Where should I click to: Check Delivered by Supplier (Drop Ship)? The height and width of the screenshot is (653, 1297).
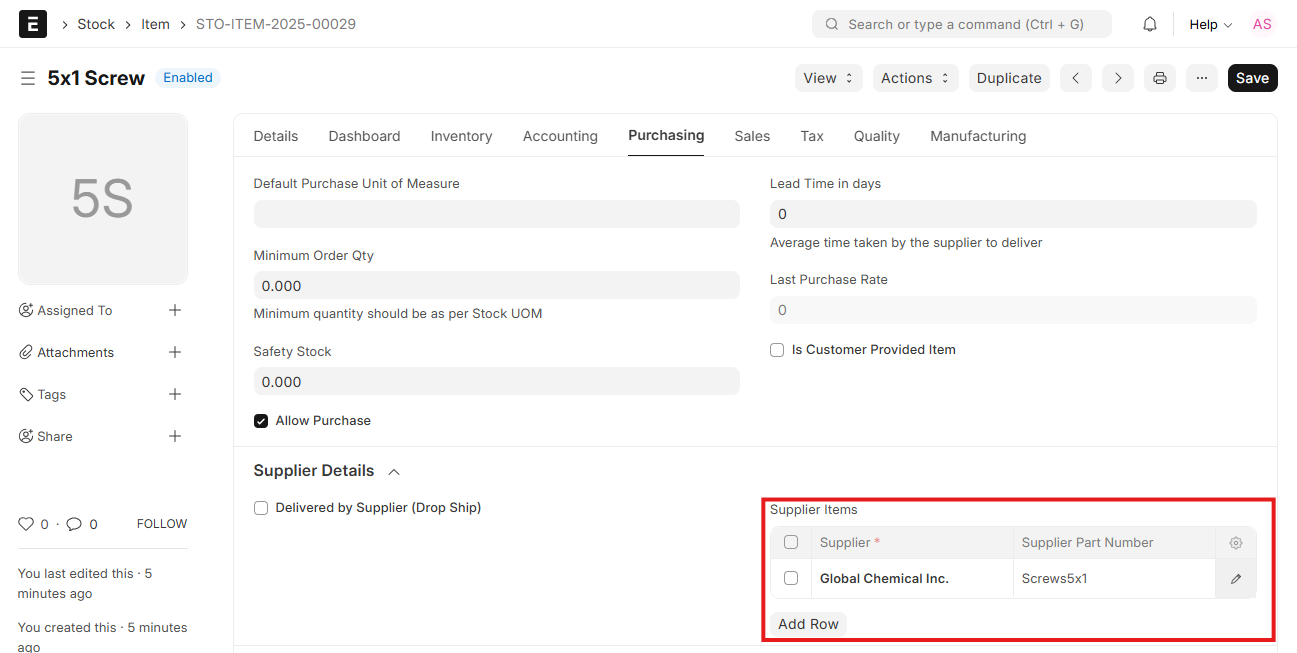pyautogui.click(x=261, y=507)
